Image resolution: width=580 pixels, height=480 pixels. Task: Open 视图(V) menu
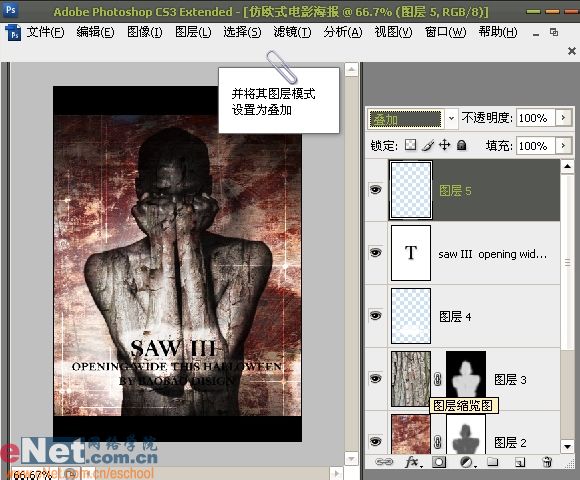(x=393, y=32)
